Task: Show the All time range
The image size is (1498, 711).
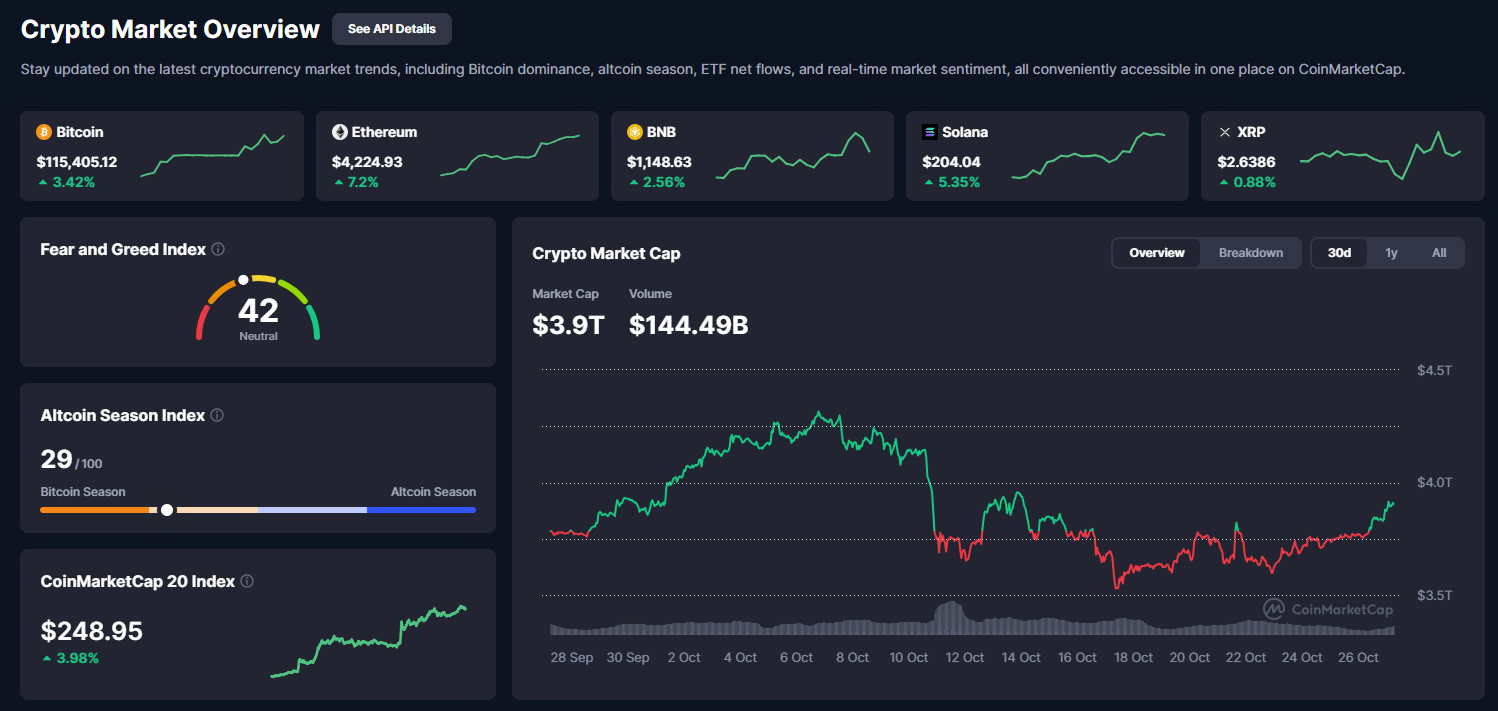Action: click(x=1439, y=253)
